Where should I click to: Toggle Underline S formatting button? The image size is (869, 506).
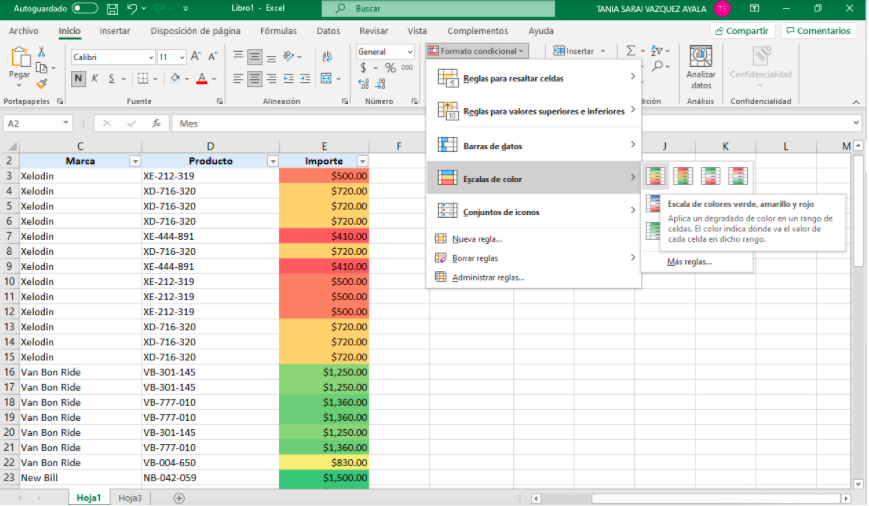[x=111, y=79]
